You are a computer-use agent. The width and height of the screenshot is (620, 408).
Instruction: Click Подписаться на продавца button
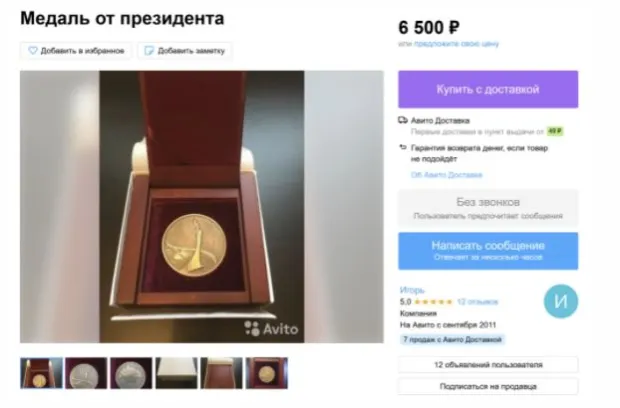point(488,386)
